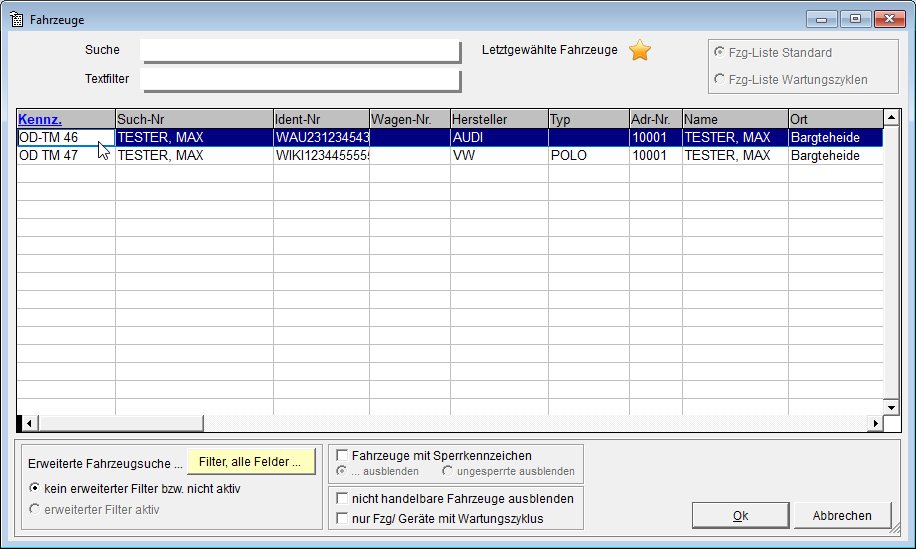Click ident number WIKI123445555

click(x=321, y=155)
